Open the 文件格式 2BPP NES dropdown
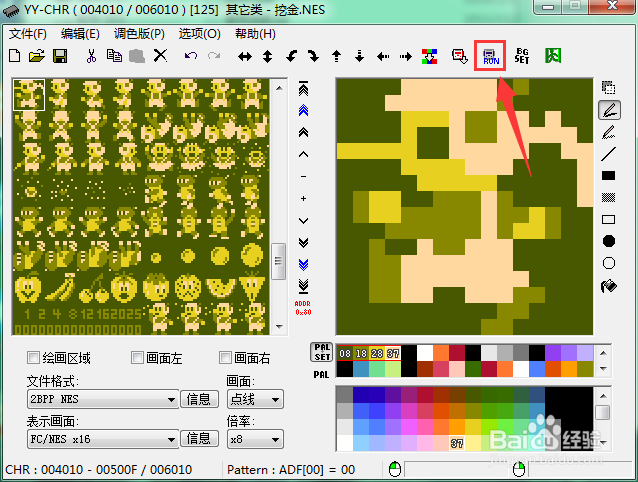Image resolution: width=638 pixels, height=482 pixels. click(103, 399)
